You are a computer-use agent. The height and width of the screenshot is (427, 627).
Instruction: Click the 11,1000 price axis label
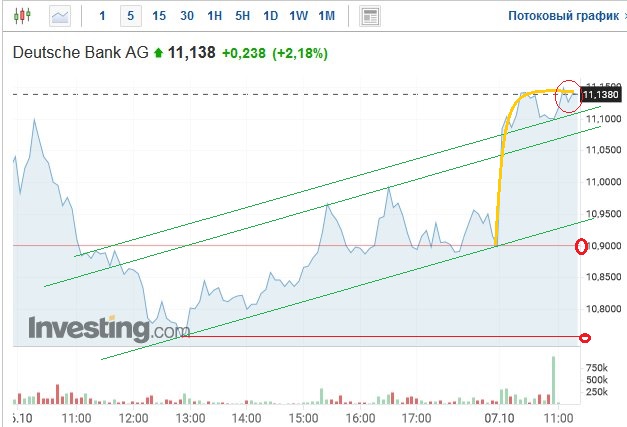603,119
